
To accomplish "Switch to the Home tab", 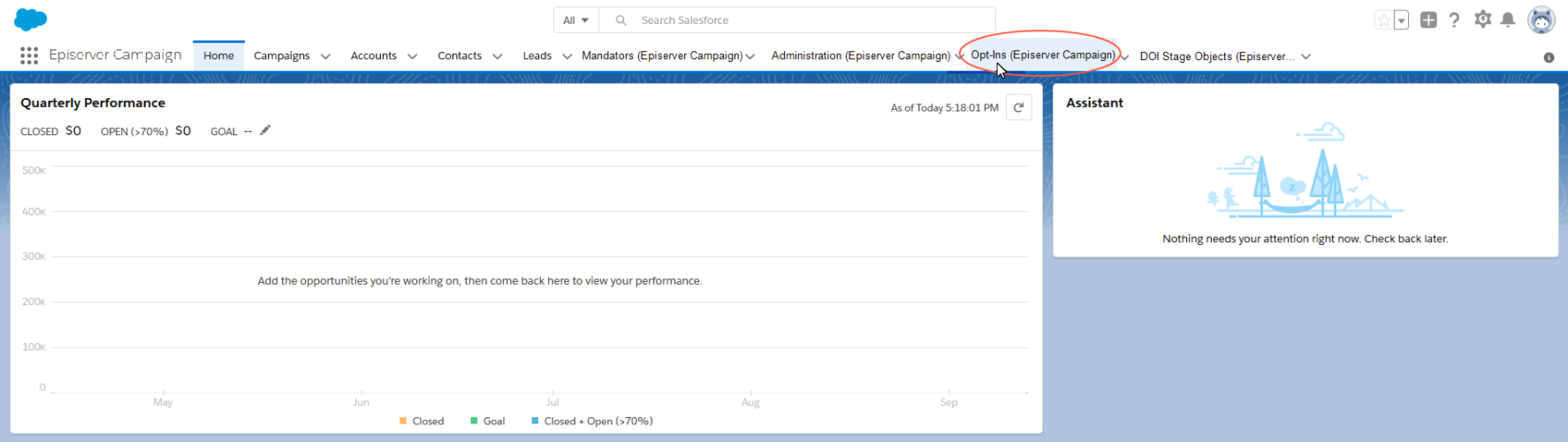I will [x=218, y=56].
